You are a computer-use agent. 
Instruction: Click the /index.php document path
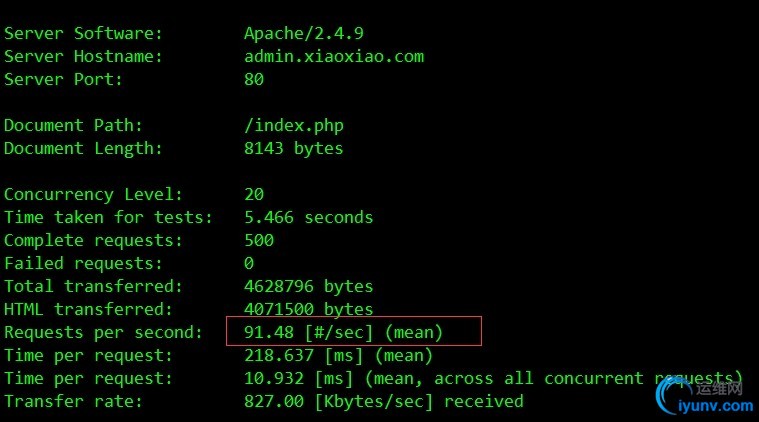[x=294, y=126]
